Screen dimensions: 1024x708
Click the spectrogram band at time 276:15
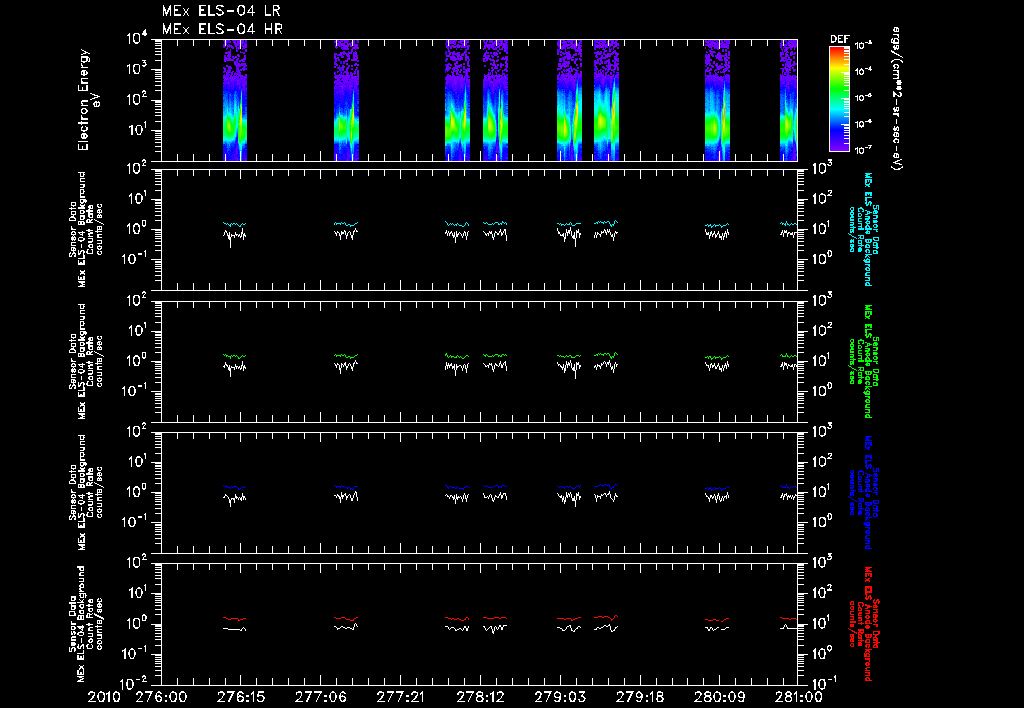click(x=235, y=100)
